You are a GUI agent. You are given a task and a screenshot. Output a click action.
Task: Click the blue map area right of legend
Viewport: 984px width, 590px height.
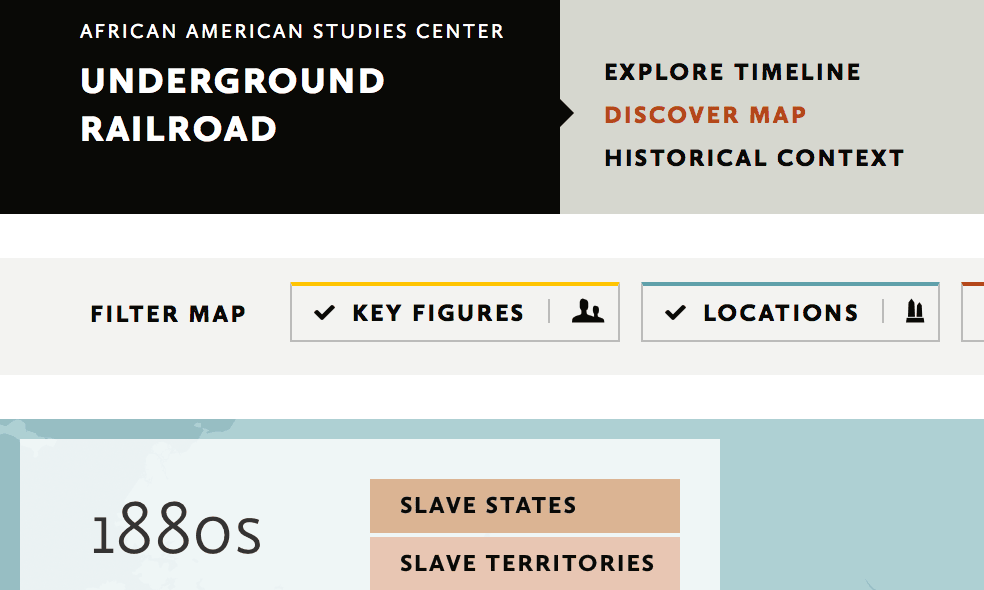(x=850, y=500)
